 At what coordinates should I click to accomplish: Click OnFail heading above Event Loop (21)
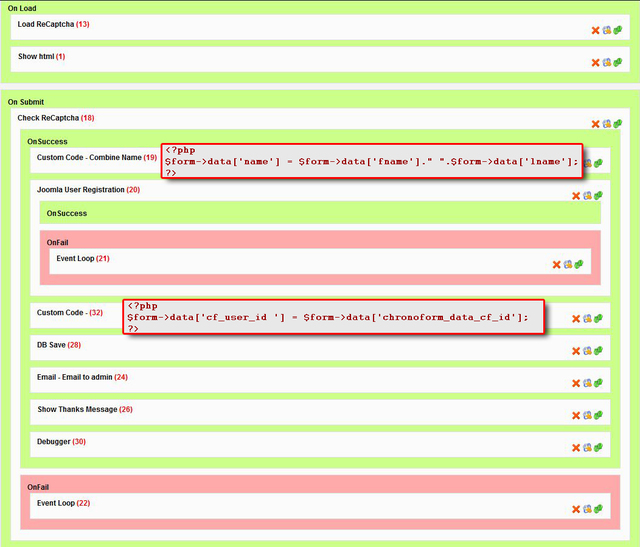(58, 242)
